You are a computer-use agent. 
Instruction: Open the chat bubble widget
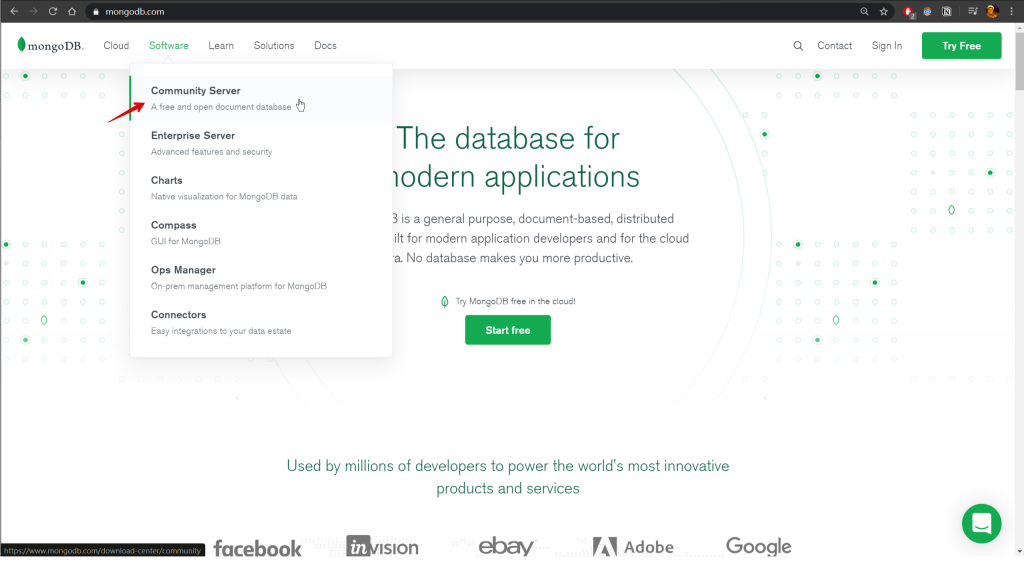tap(981, 523)
